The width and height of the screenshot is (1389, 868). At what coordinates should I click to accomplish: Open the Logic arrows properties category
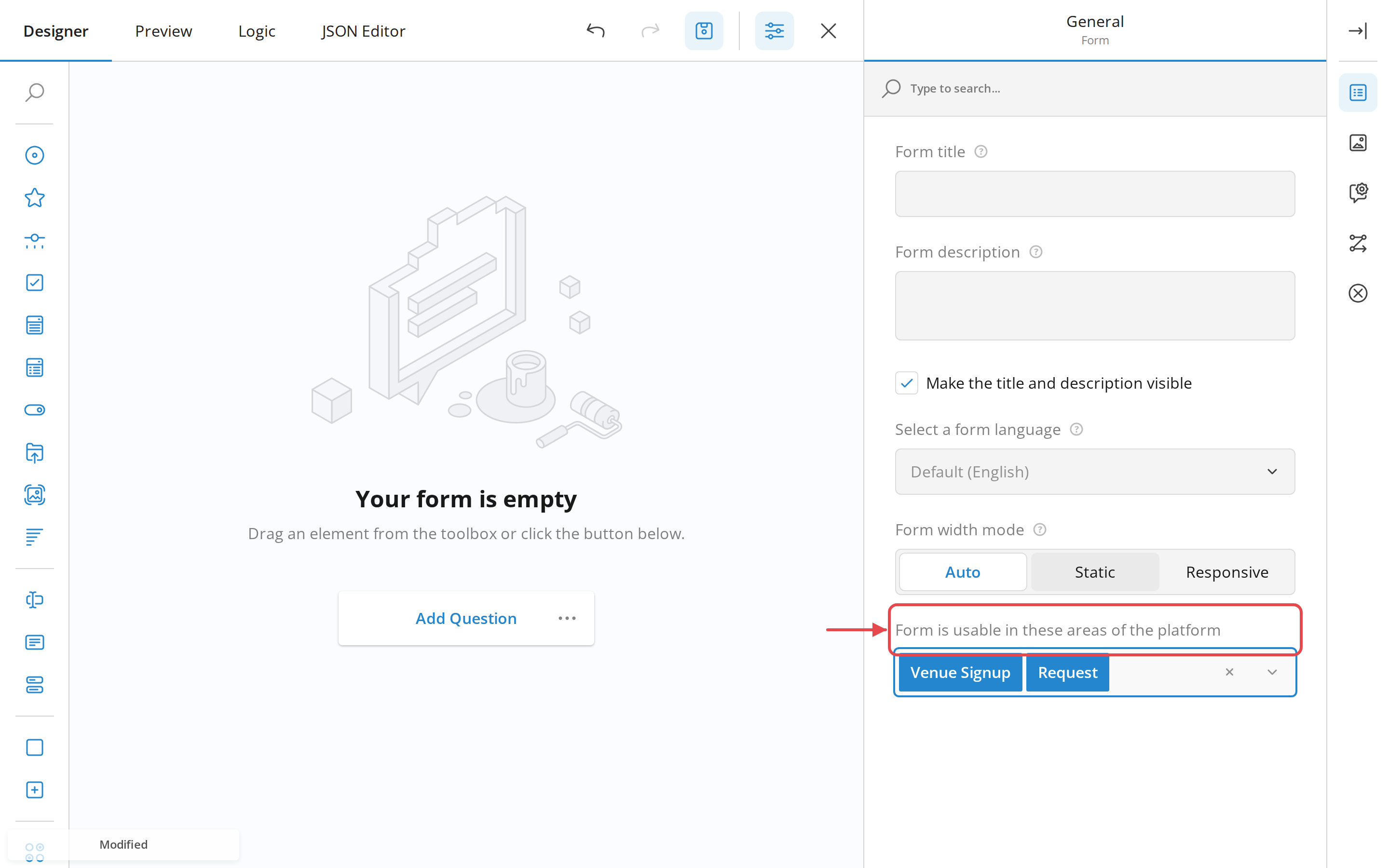point(1358,244)
